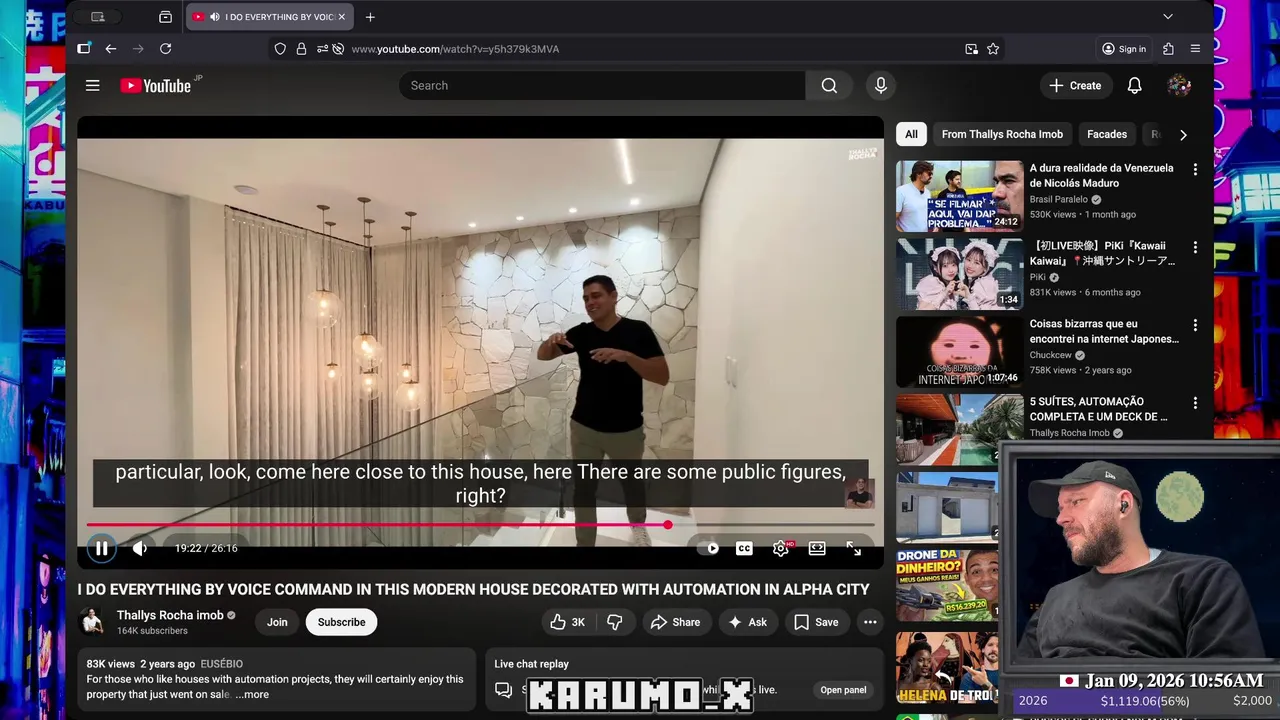This screenshot has height=720, width=1280.
Task: Open the YouTube account avatar menu
Action: [1179, 86]
